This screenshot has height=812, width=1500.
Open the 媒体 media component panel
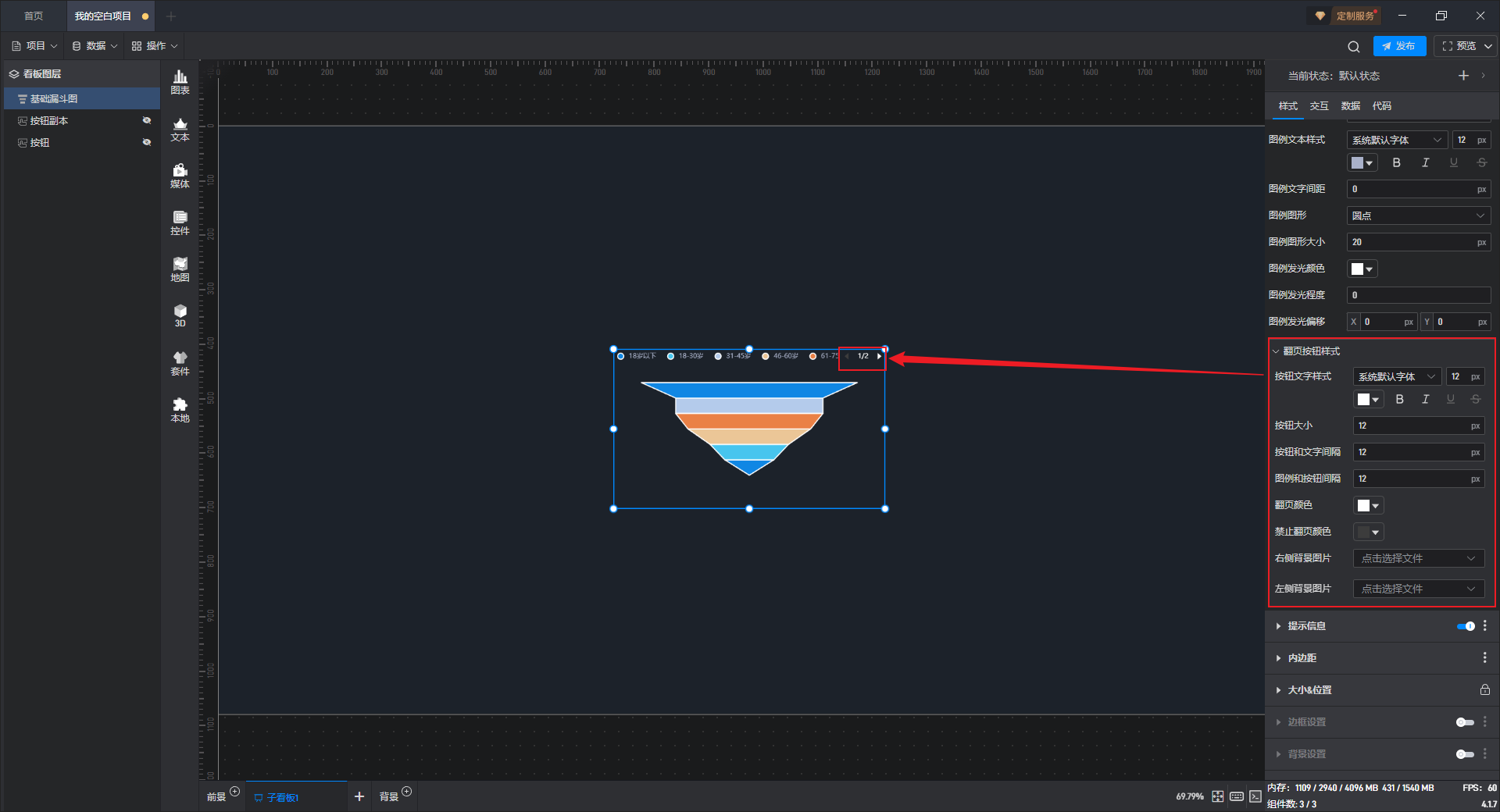coord(180,176)
